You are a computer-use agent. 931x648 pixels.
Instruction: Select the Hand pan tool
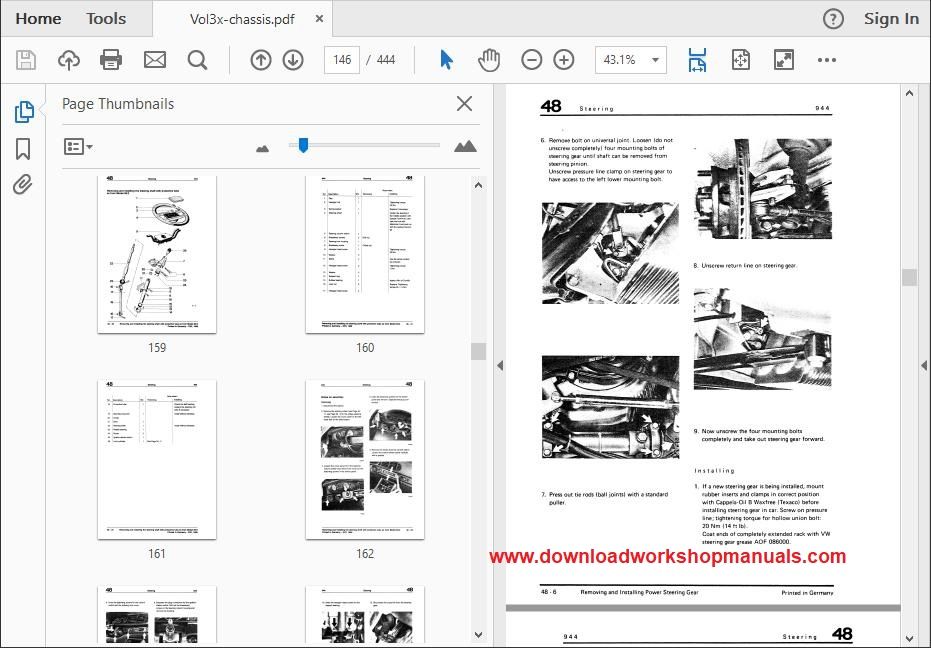pos(489,60)
